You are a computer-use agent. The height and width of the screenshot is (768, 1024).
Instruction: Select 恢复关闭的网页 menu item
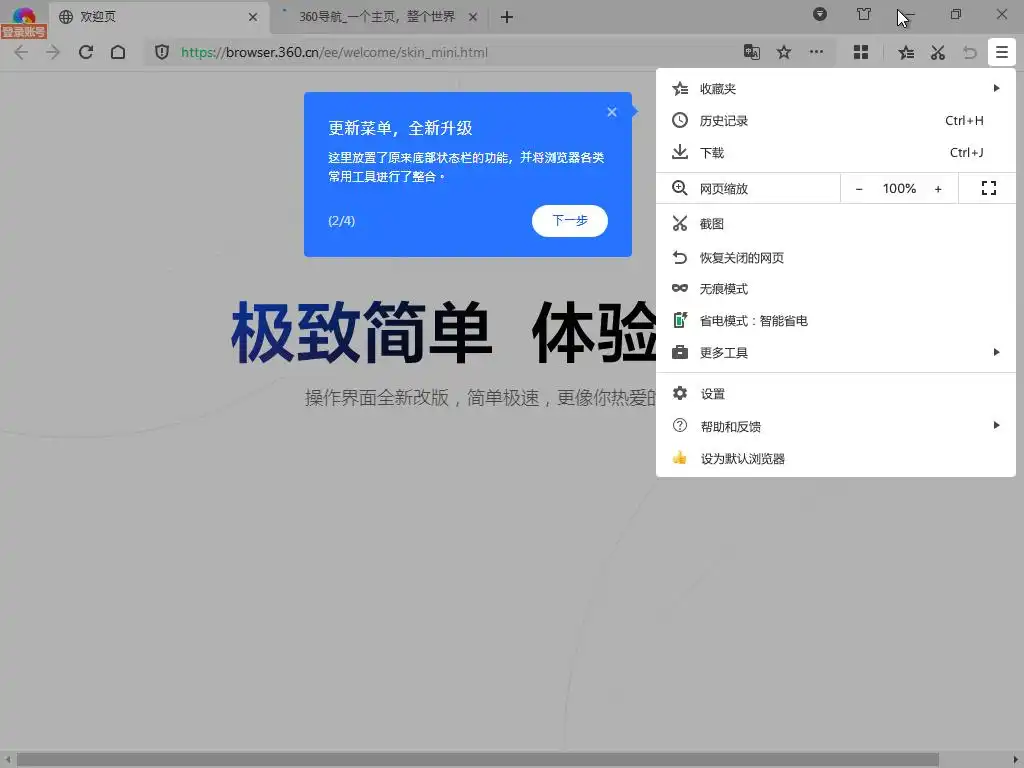tap(835, 257)
